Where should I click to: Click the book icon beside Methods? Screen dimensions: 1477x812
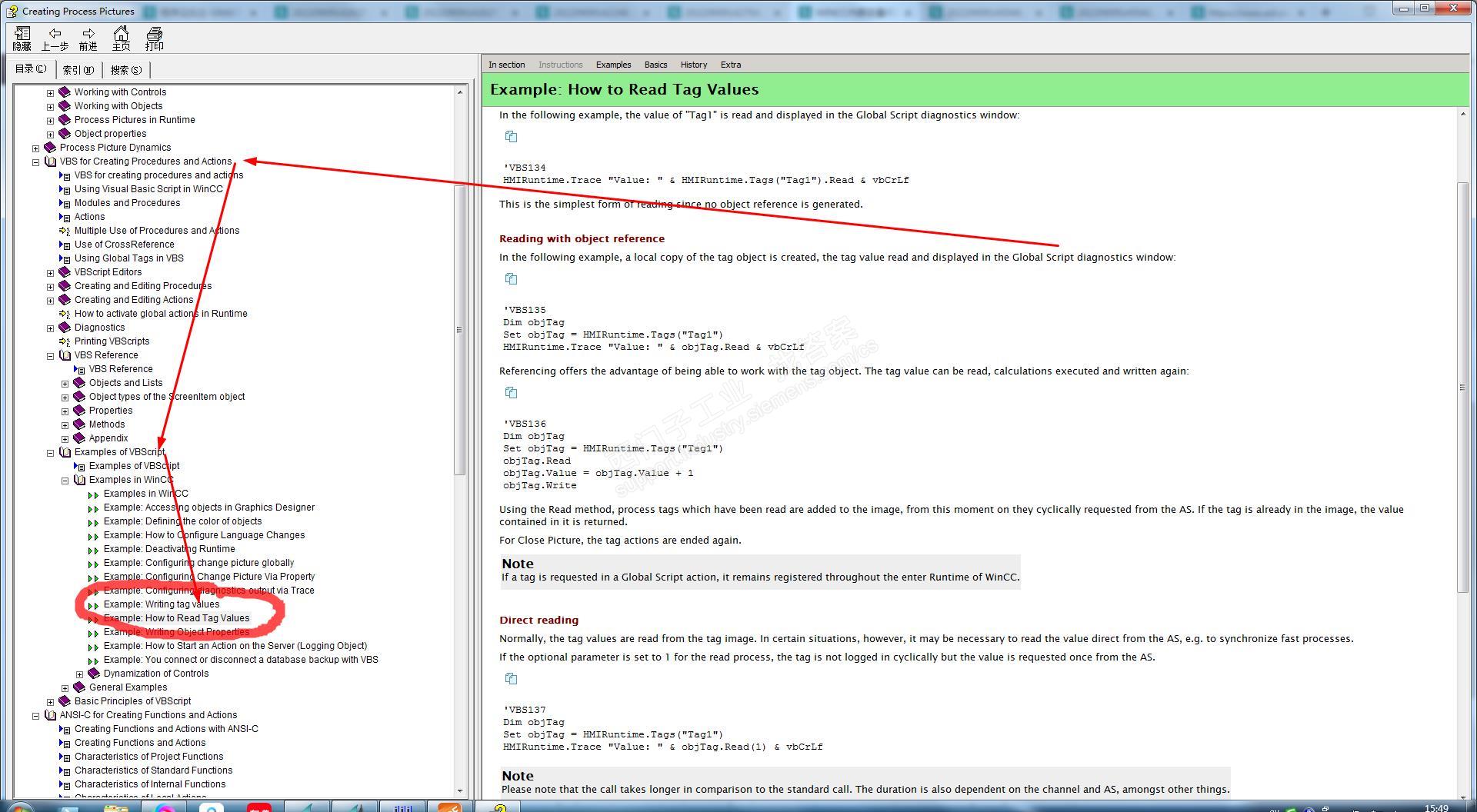tap(79, 424)
